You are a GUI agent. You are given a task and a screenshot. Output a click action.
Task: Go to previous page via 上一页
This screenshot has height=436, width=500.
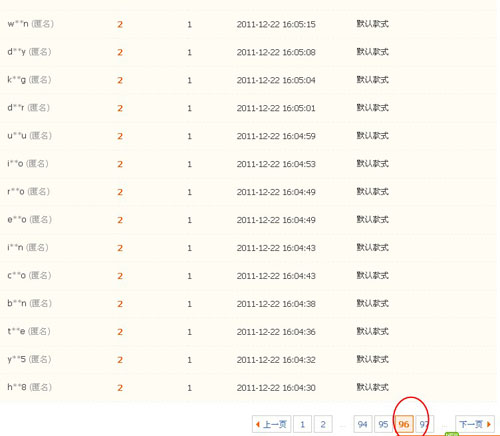271,424
